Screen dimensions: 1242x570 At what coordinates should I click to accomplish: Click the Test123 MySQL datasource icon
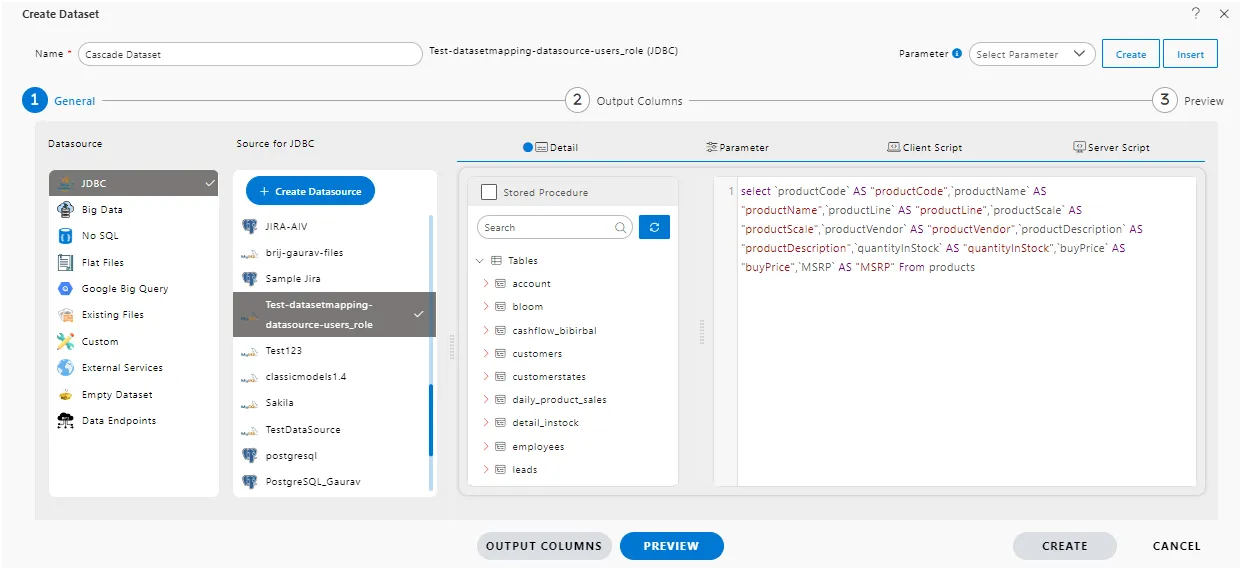[x=250, y=352]
